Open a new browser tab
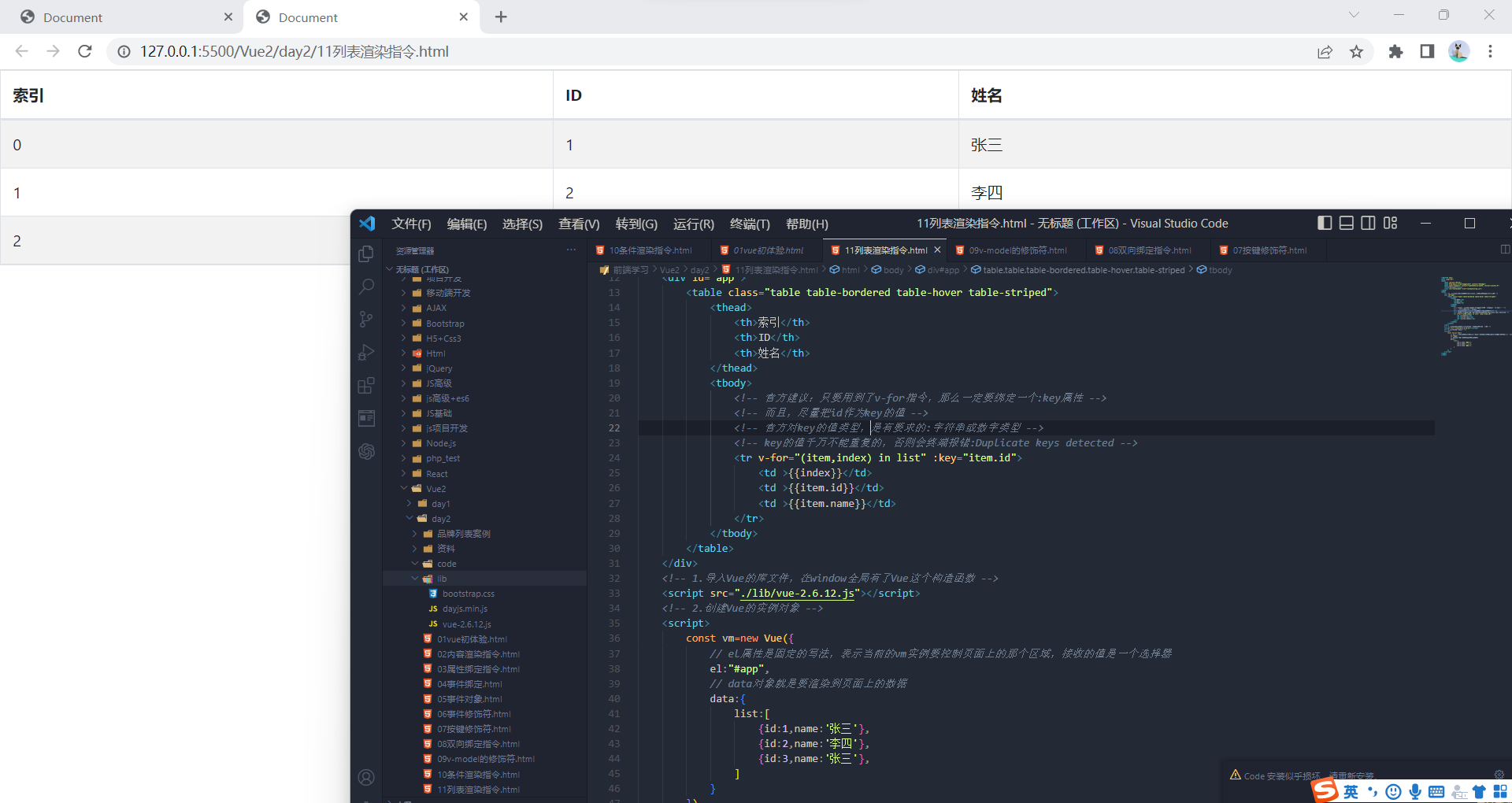 point(501,17)
